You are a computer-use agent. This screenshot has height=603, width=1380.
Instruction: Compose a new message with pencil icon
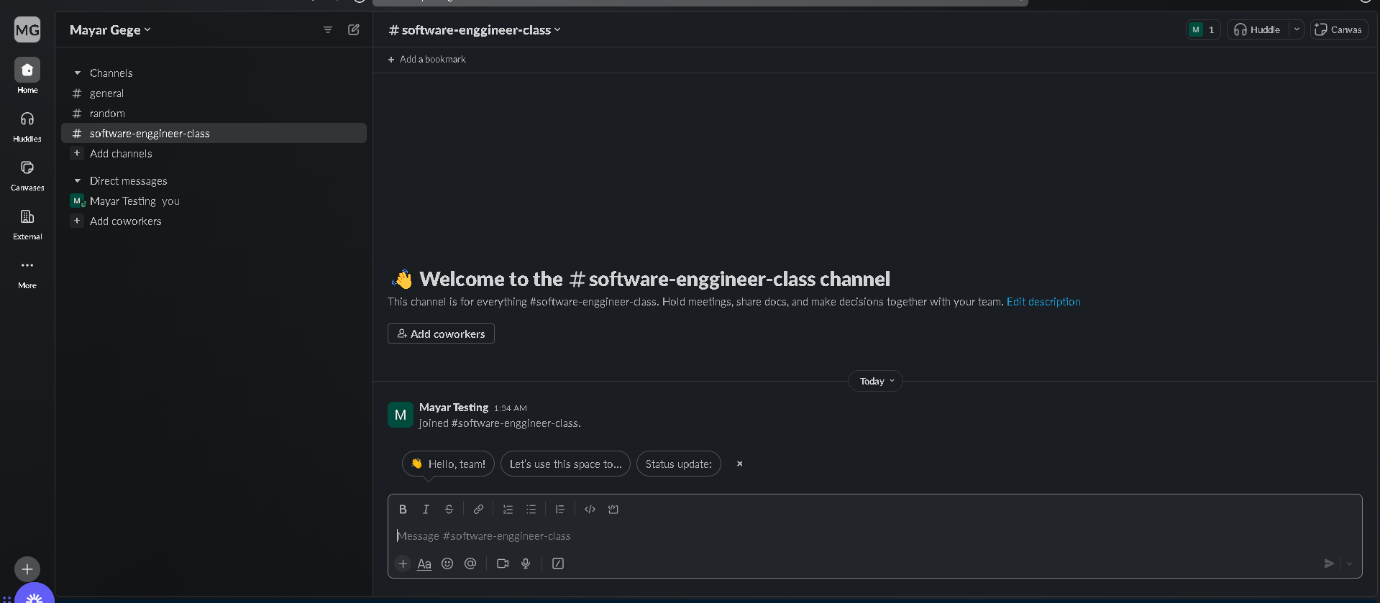[353, 30]
